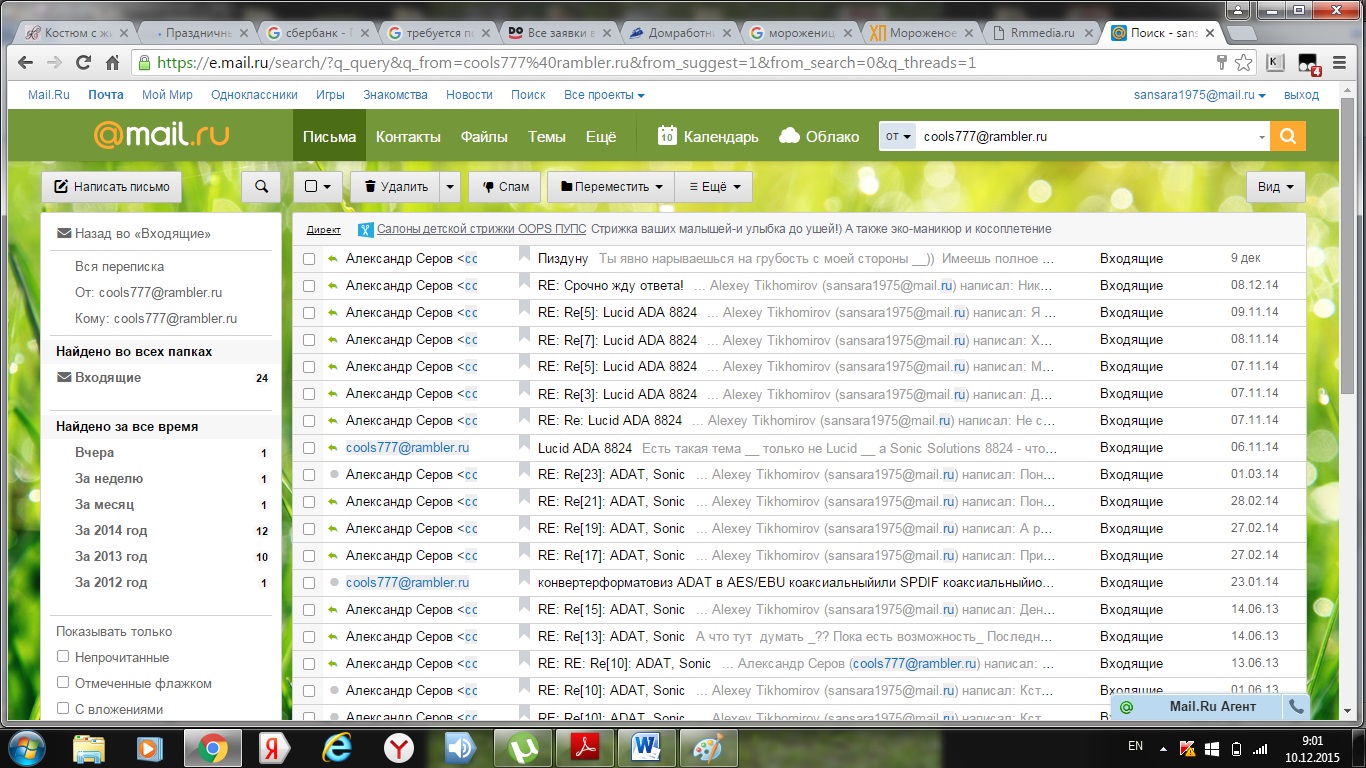
Task: Click the выход logout link
Action: click(x=1301, y=95)
